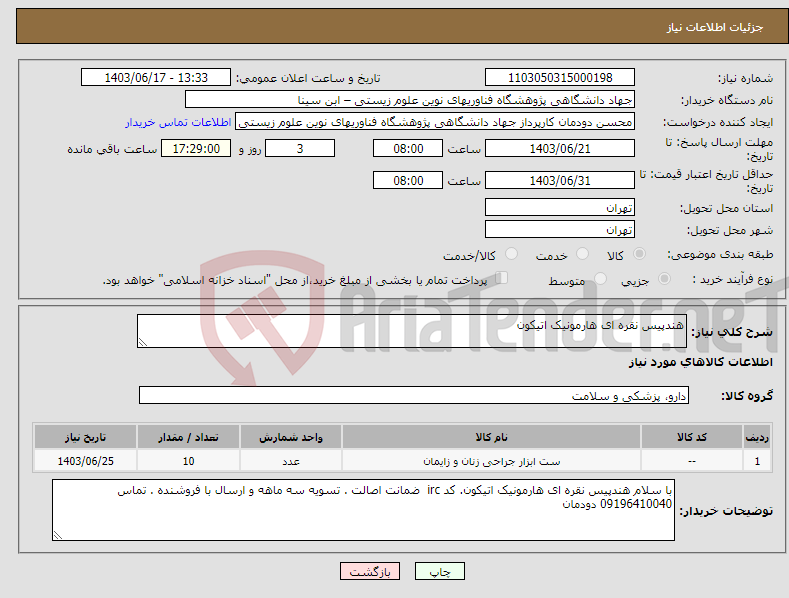Viewport: 789px width, 598px height.
Task: Click the ردیف column header
Action: coord(757,437)
